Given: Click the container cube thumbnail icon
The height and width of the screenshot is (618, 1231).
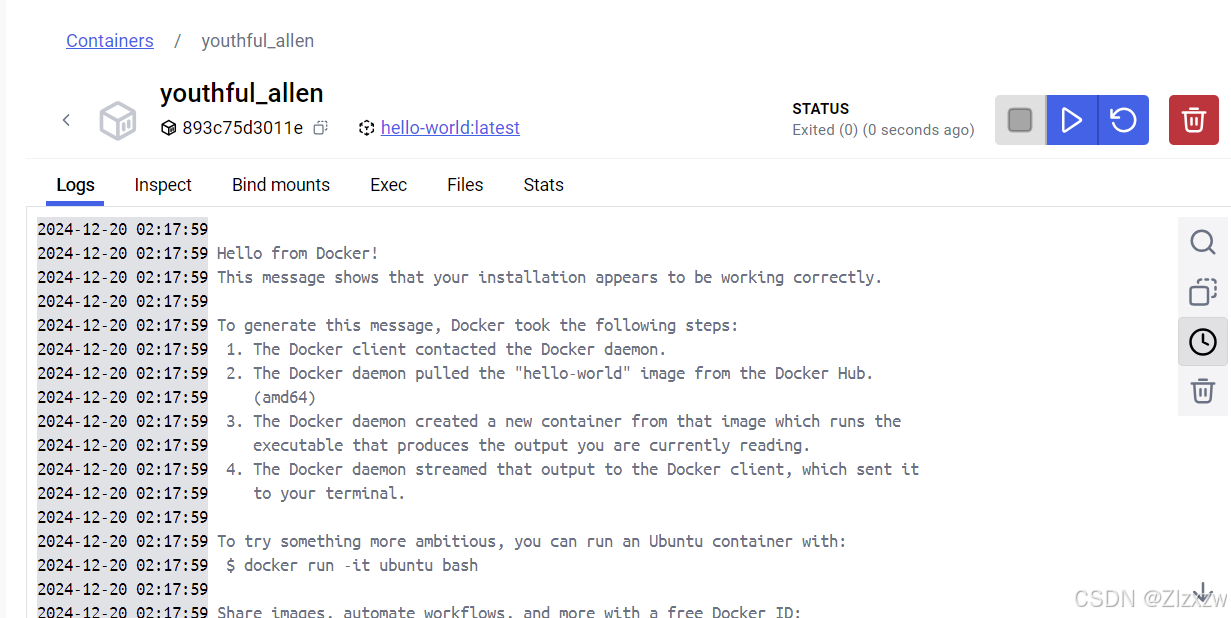Looking at the screenshot, I should pyautogui.click(x=117, y=120).
